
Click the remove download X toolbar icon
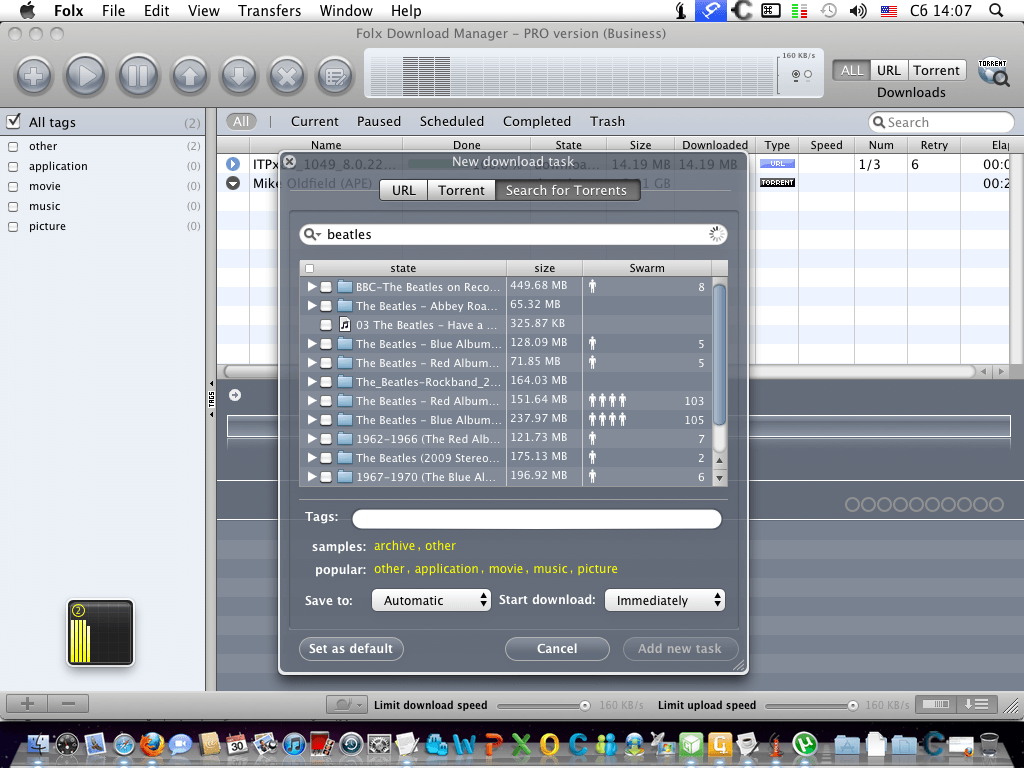287,76
